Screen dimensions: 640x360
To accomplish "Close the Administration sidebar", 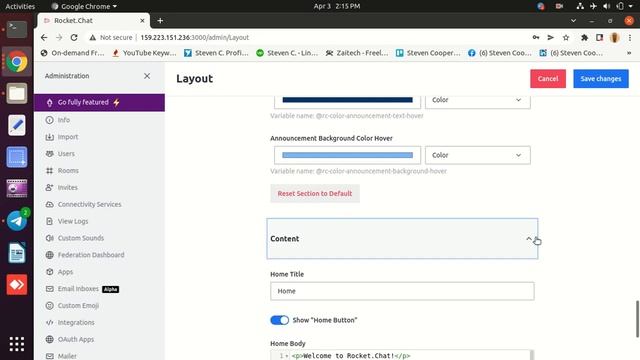I will click(147, 76).
